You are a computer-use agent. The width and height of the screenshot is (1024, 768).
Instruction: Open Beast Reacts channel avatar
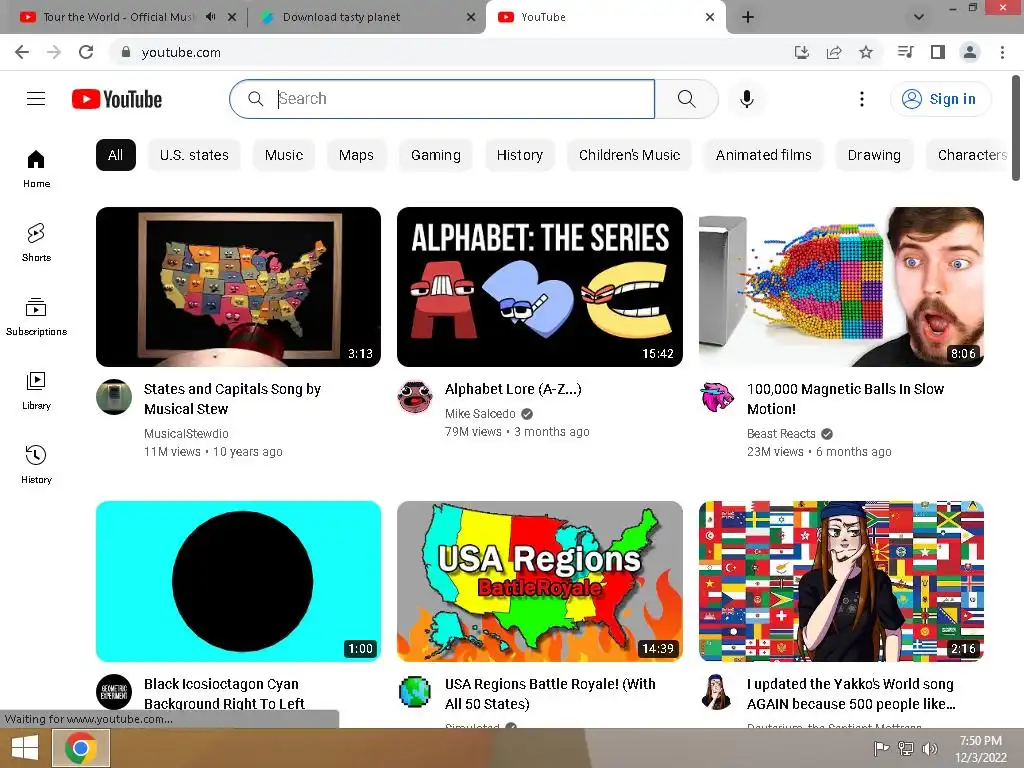(x=716, y=397)
